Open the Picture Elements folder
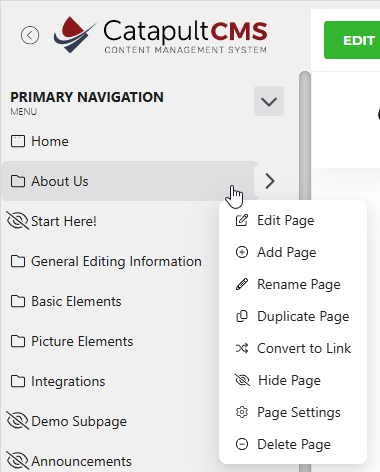Screen dimensions: 380x472 click(x=72, y=341)
